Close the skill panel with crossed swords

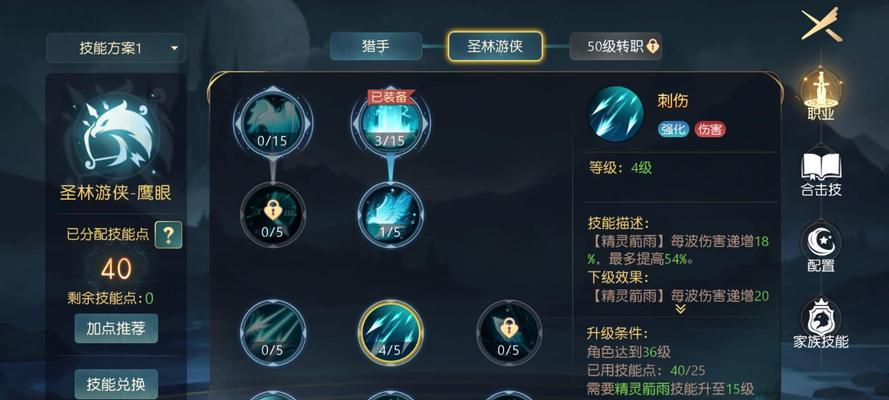tap(822, 24)
